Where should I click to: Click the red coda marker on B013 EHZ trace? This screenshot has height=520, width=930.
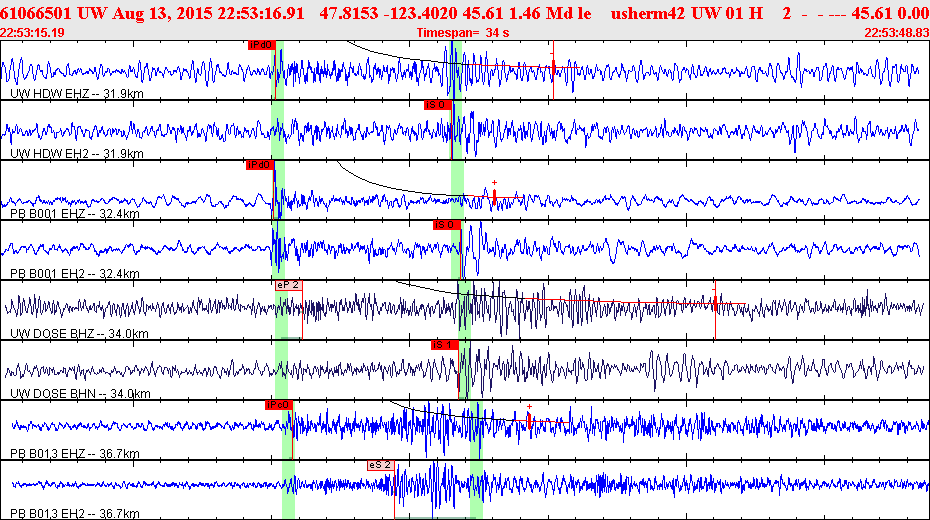[529, 420]
